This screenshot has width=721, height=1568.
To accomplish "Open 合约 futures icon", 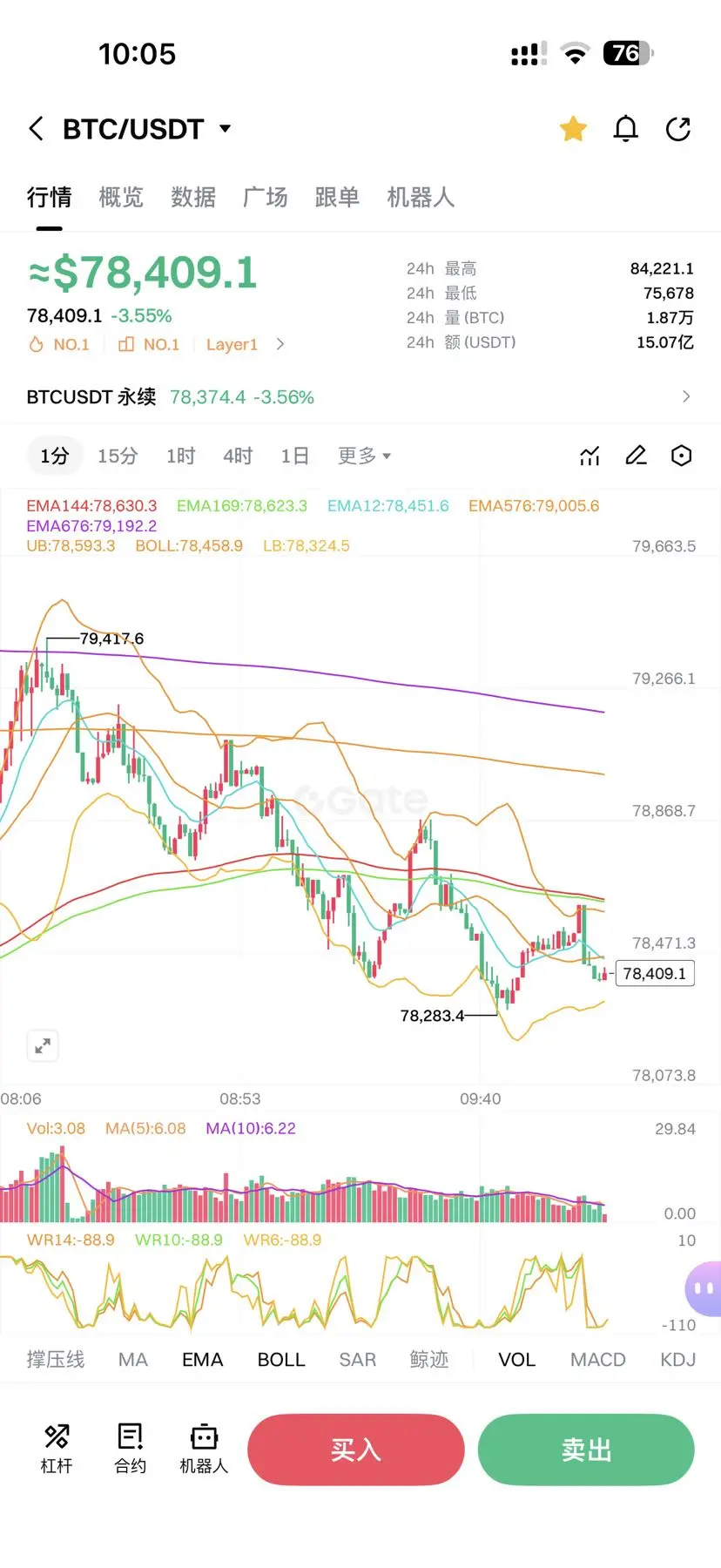I will click(131, 1450).
